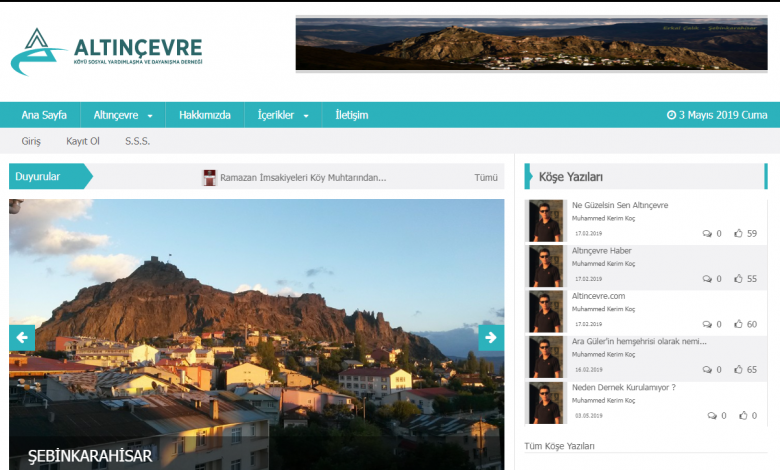Screen dimensions: 780x470
Task: Click Tümü to view all announcements
Action: [485, 177]
